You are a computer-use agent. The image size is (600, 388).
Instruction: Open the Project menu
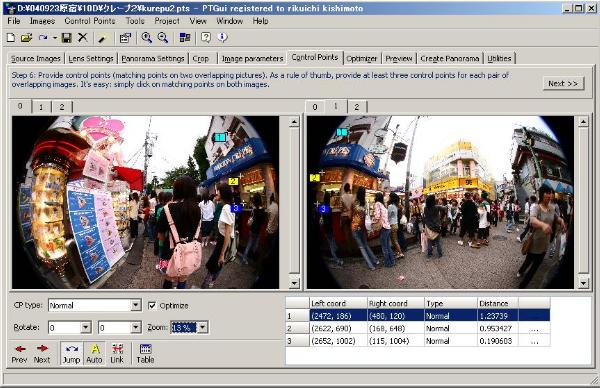[167, 21]
